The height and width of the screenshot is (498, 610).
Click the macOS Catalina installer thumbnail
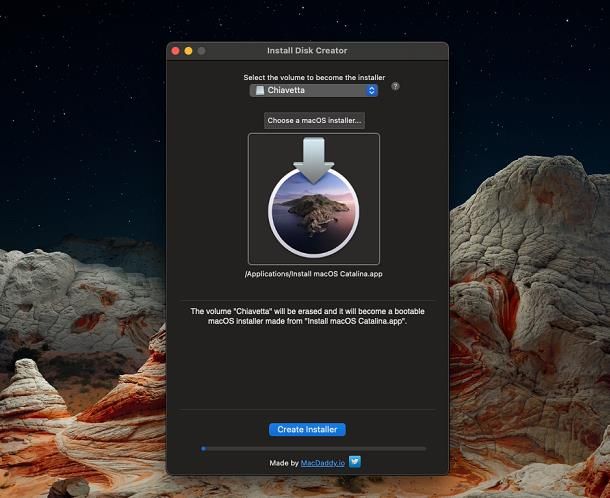click(314, 199)
